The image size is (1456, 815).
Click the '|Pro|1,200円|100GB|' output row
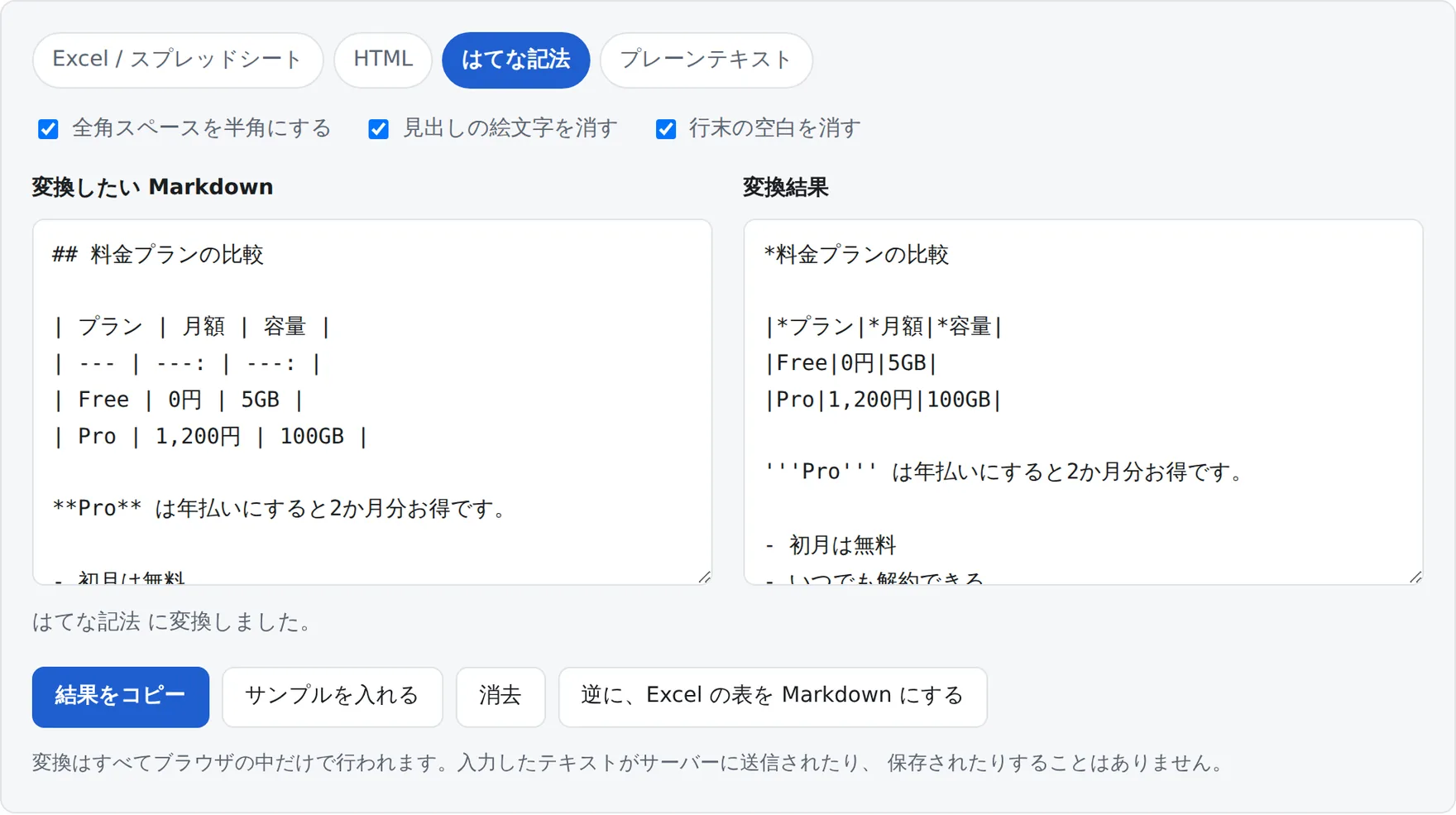coord(884,400)
